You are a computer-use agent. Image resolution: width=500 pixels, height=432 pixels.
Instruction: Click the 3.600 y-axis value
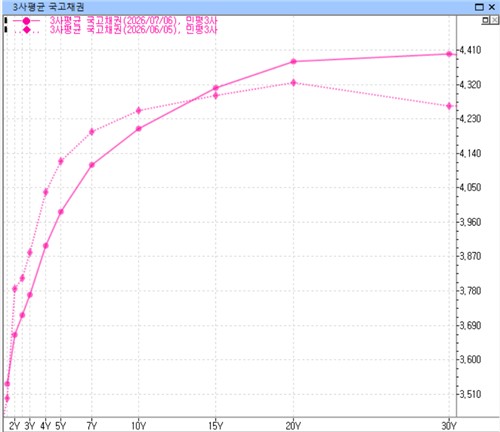[x=470, y=360]
